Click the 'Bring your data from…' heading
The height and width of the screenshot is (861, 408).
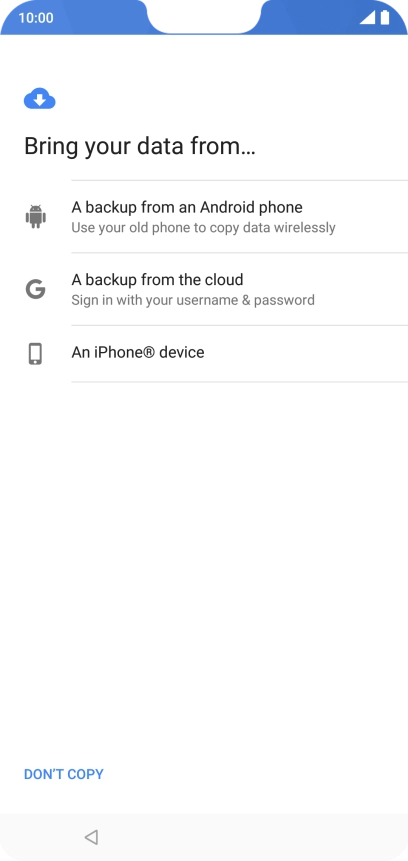140,147
